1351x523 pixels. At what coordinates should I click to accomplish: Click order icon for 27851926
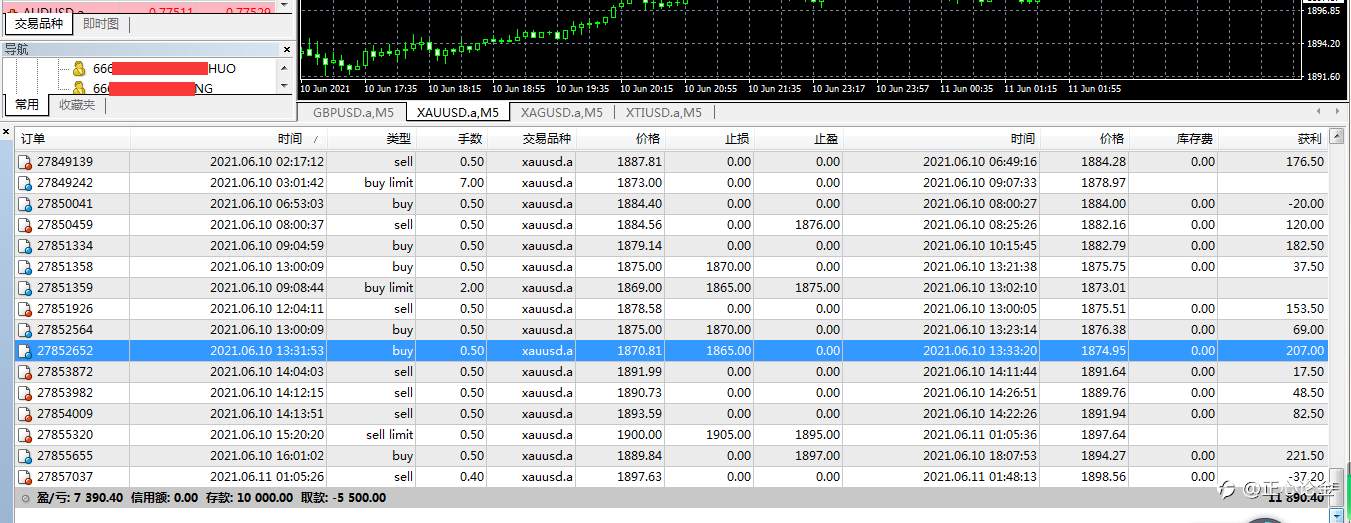[x=25, y=309]
